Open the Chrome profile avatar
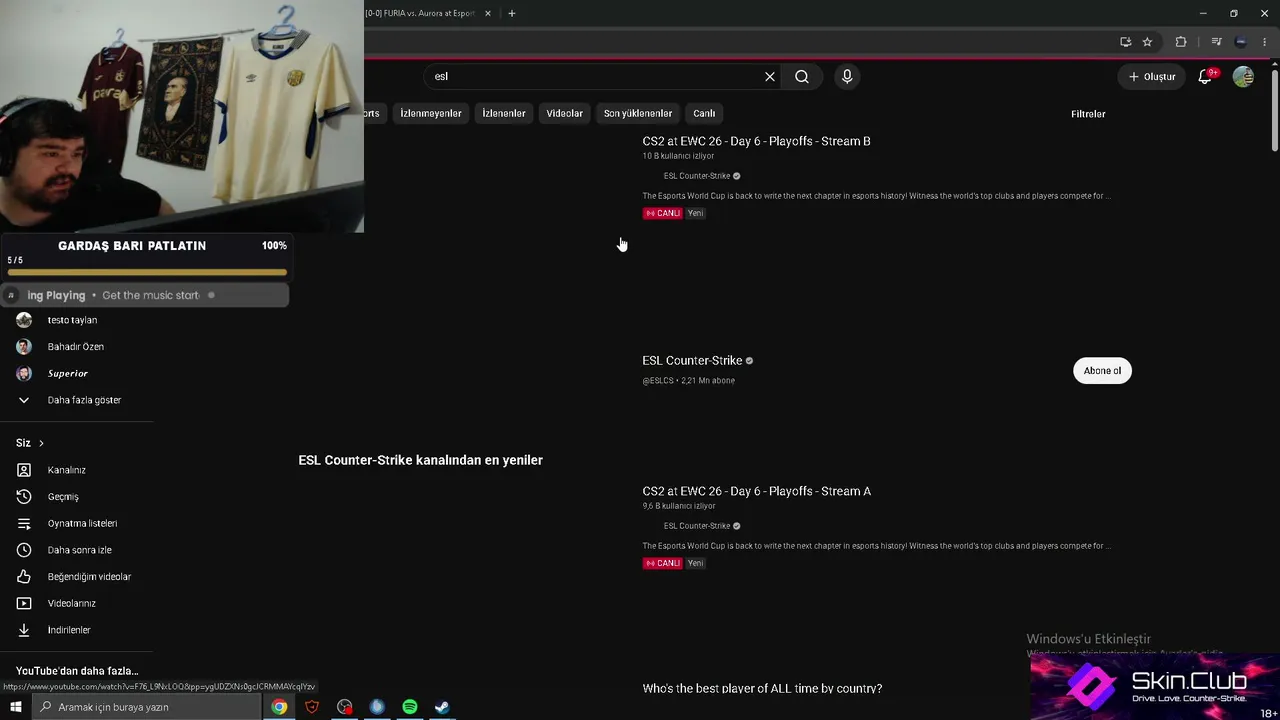Viewport: 1280px width, 720px height. (1241, 42)
